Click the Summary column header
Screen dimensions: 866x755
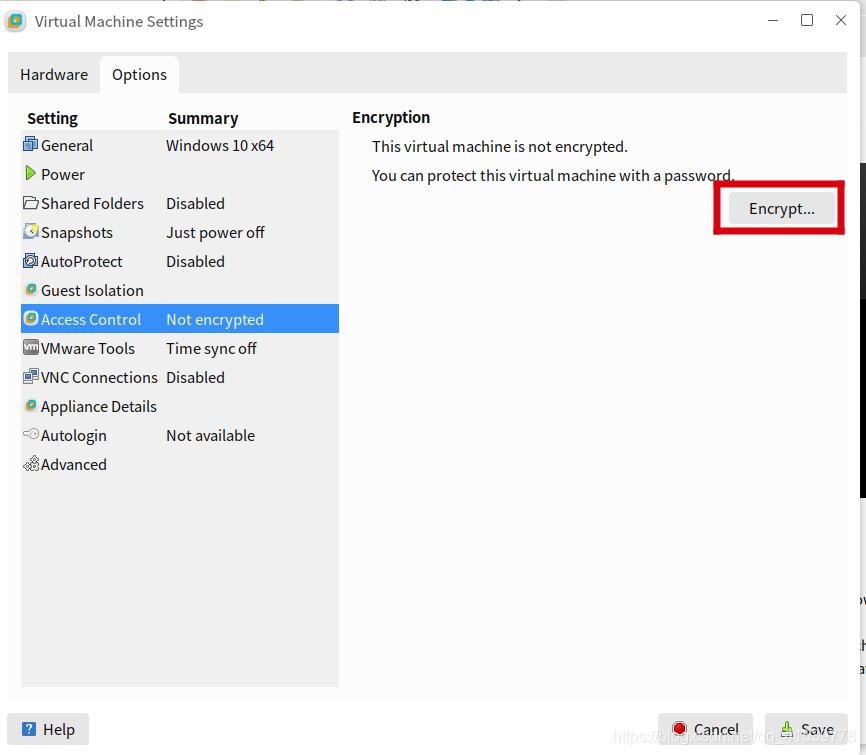(x=203, y=118)
